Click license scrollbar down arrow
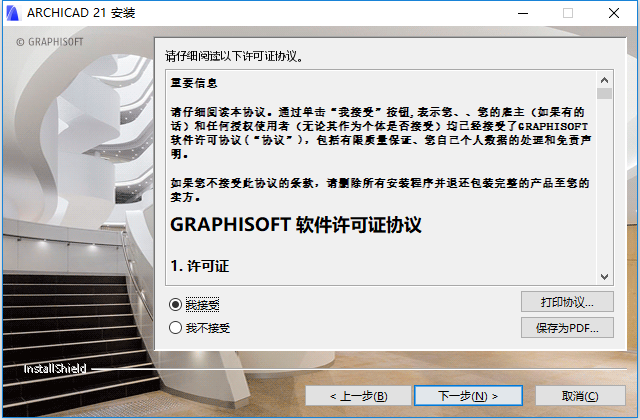Screen dimensions: 640x420 pos(604,277)
